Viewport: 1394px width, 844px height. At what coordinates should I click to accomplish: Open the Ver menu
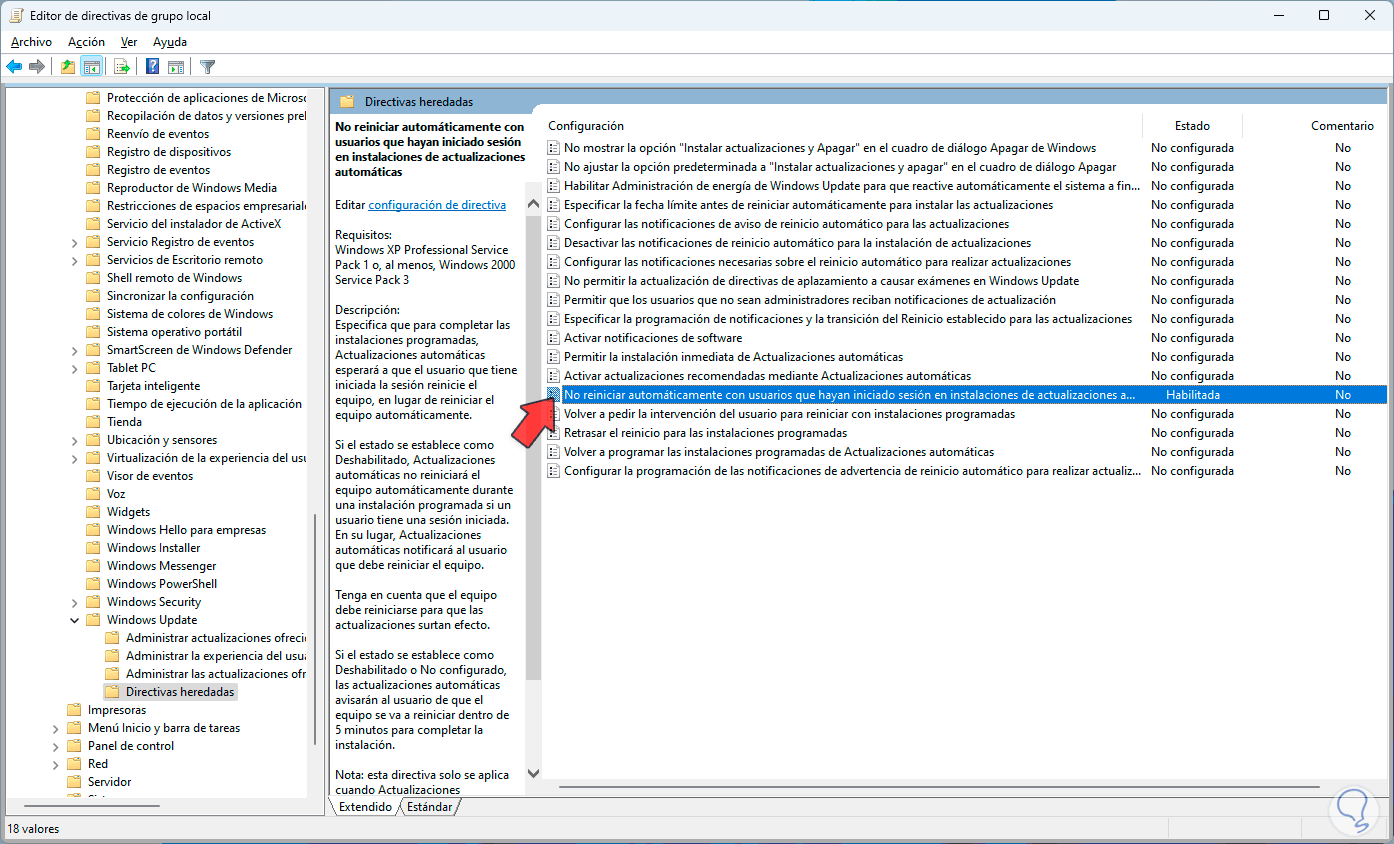(x=129, y=42)
